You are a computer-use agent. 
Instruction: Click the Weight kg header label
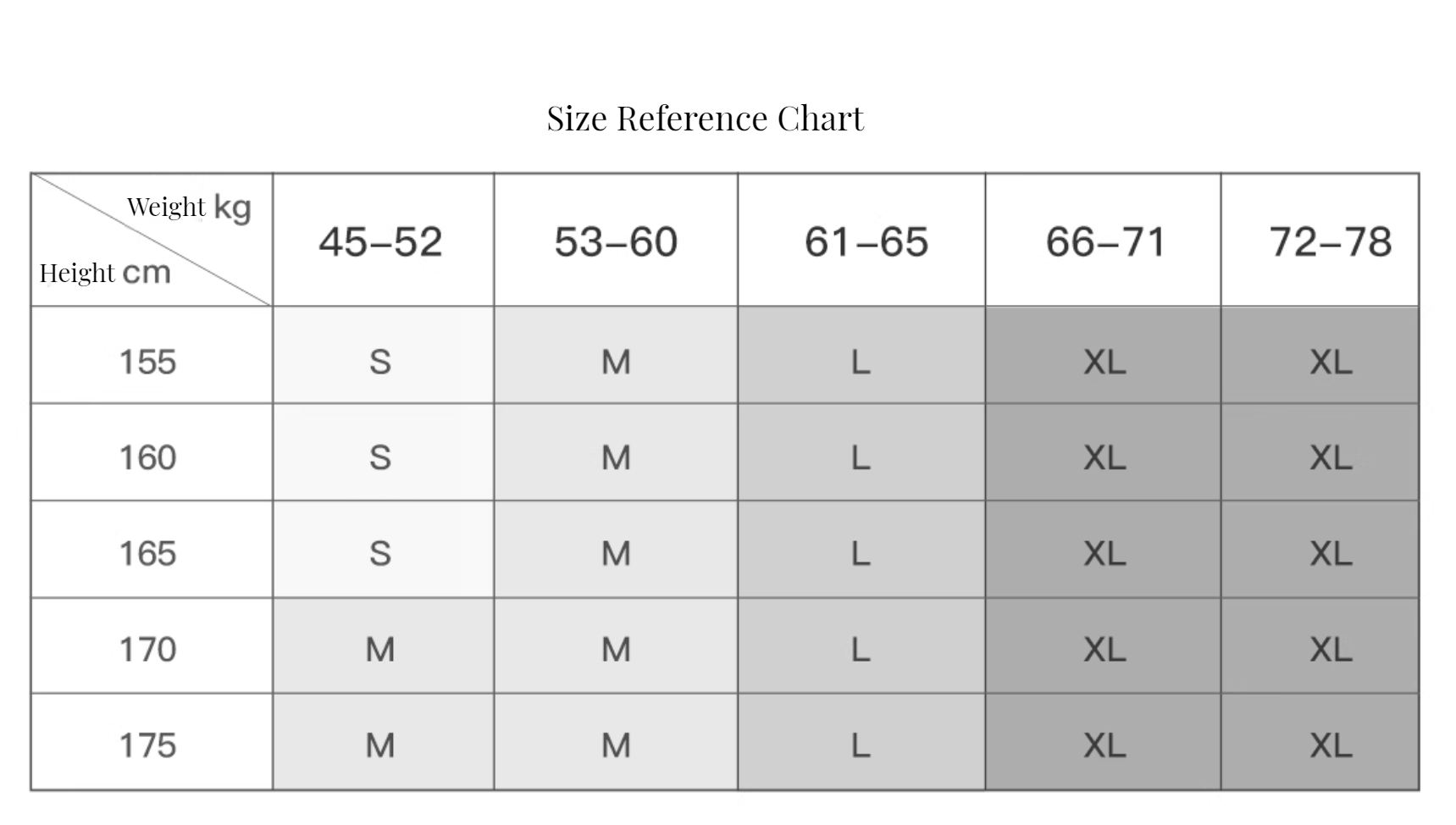pos(189,207)
